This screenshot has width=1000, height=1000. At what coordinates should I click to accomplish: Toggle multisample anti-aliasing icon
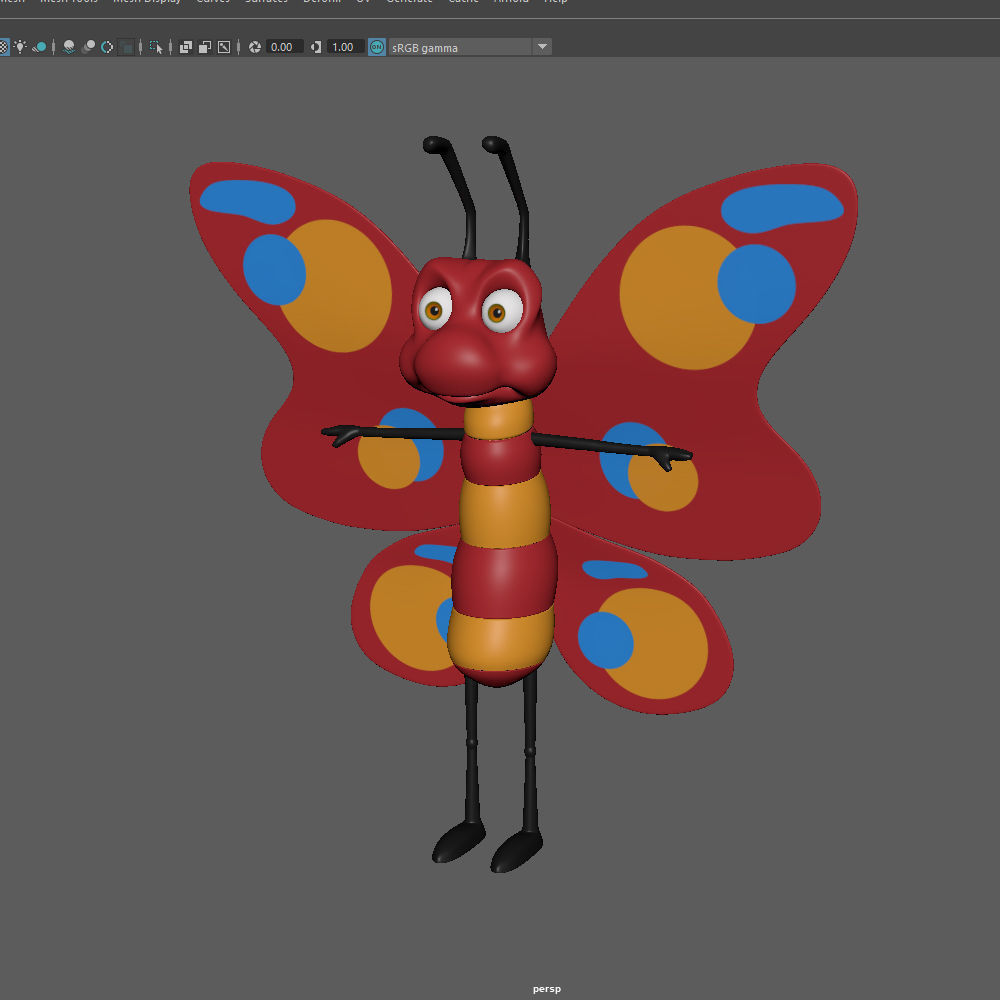pyautogui.click(x=107, y=47)
